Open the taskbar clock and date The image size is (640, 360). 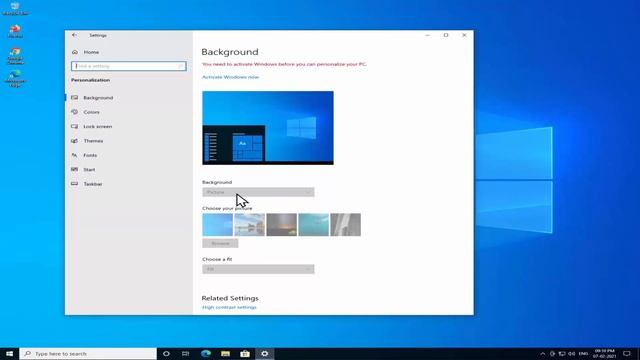[604, 354]
